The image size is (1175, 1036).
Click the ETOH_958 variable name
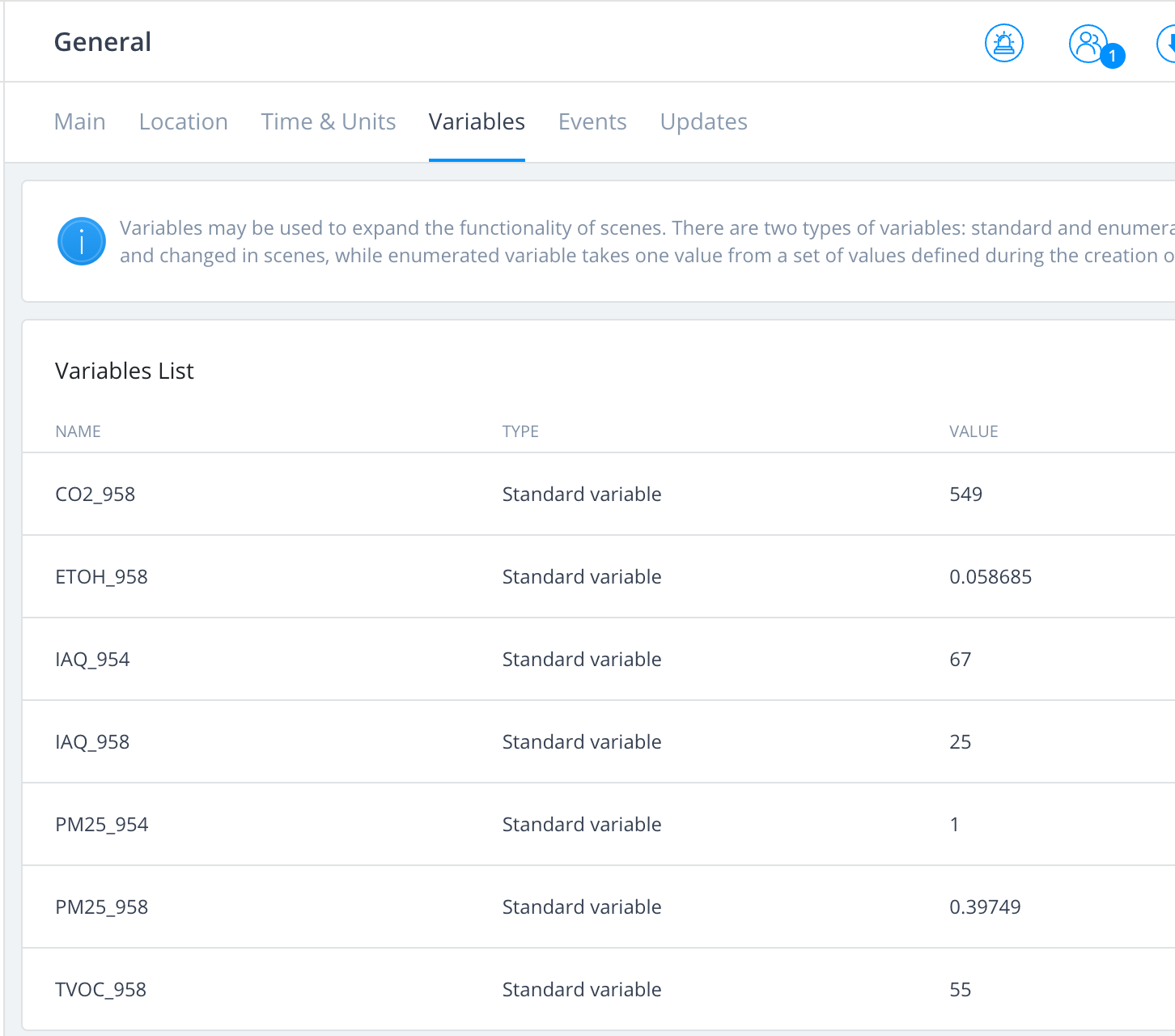101,577
